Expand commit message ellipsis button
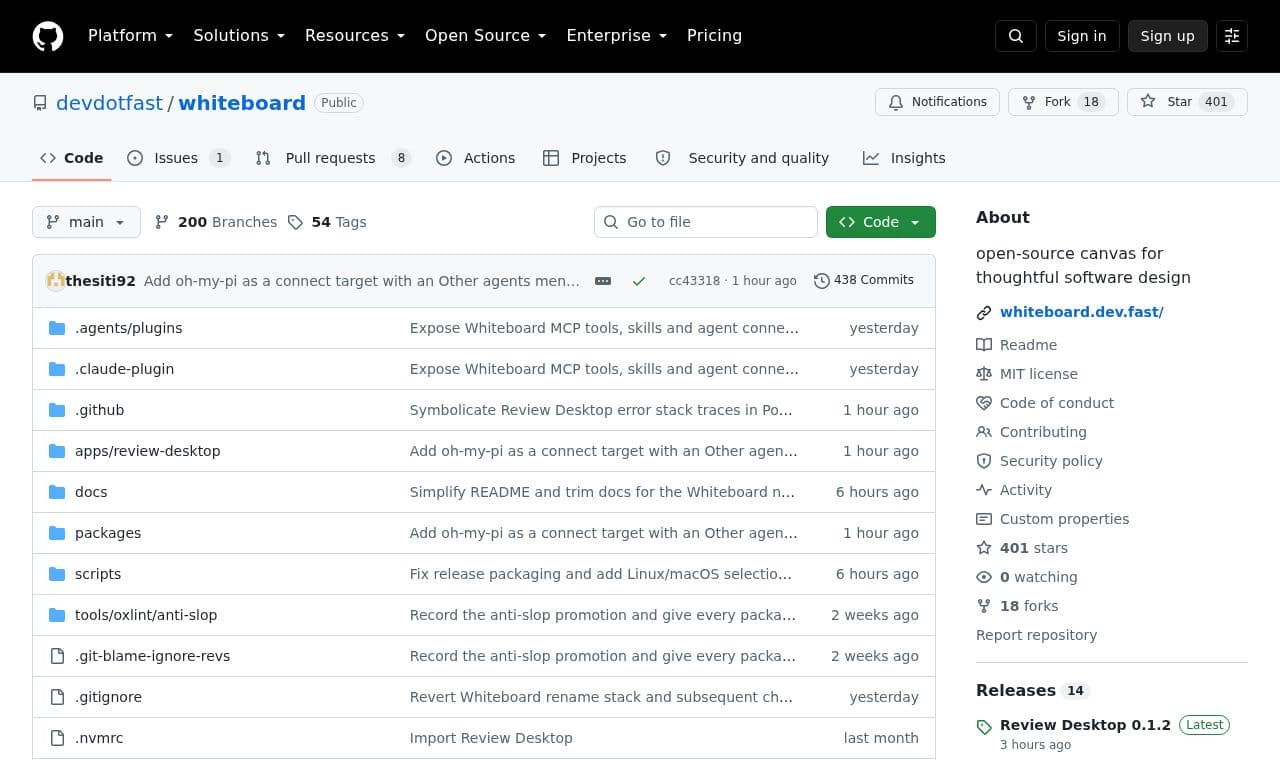Viewport: 1280px width, 760px height. tap(603, 281)
